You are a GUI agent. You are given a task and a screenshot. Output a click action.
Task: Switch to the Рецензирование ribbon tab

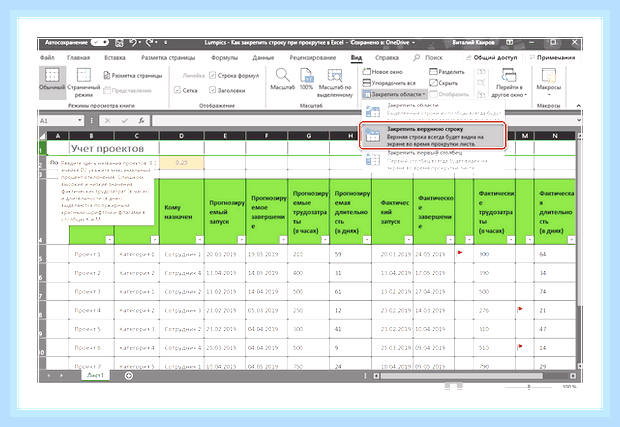[x=312, y=58]
